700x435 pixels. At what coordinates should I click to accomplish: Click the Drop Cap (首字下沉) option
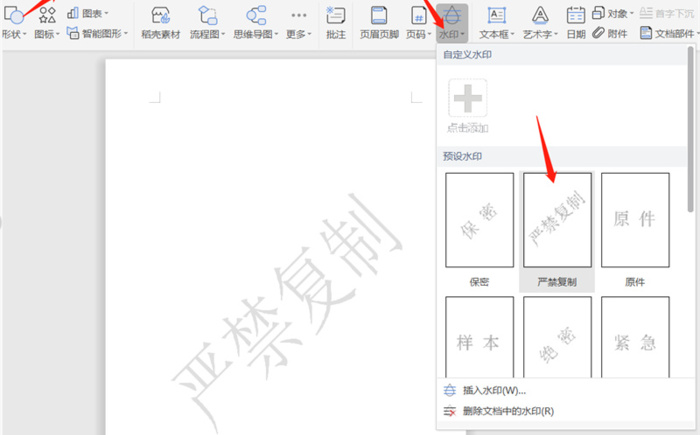[x=667, y=13]
